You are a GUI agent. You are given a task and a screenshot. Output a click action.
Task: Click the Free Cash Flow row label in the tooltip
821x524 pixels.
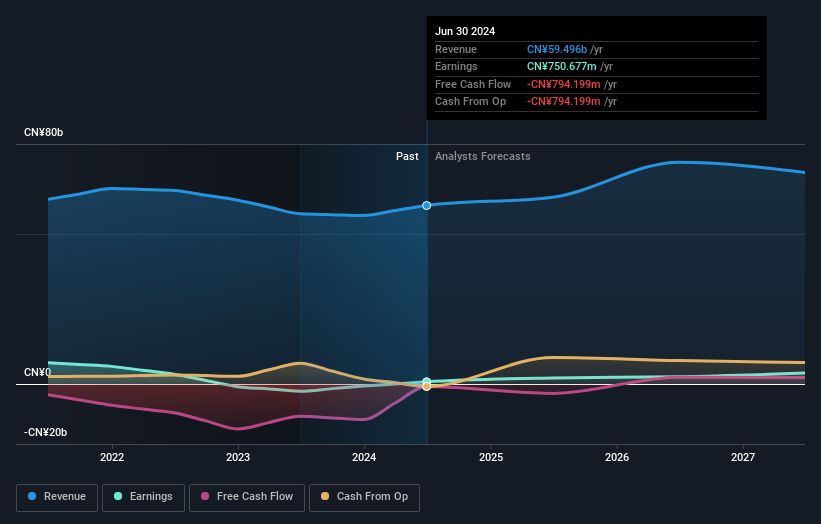point(473,84)
